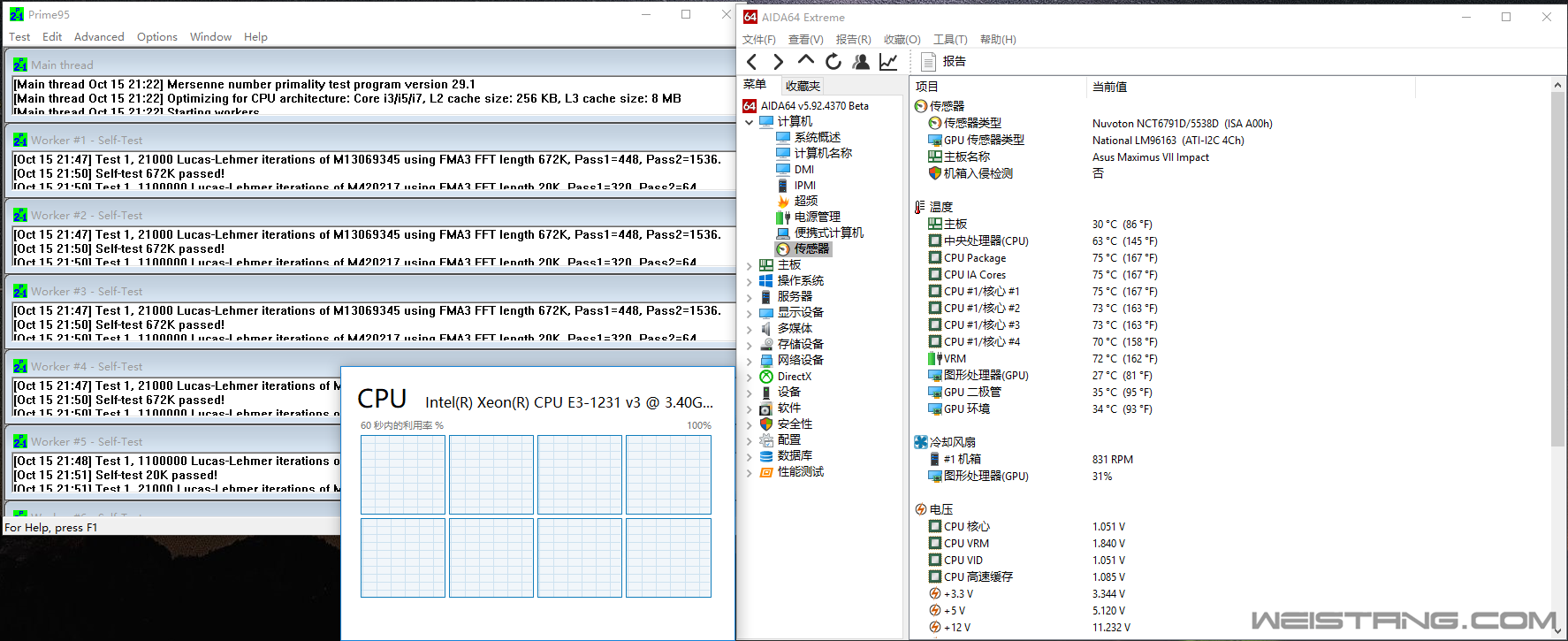Select the 设备 devices icon

pos(766,392)
